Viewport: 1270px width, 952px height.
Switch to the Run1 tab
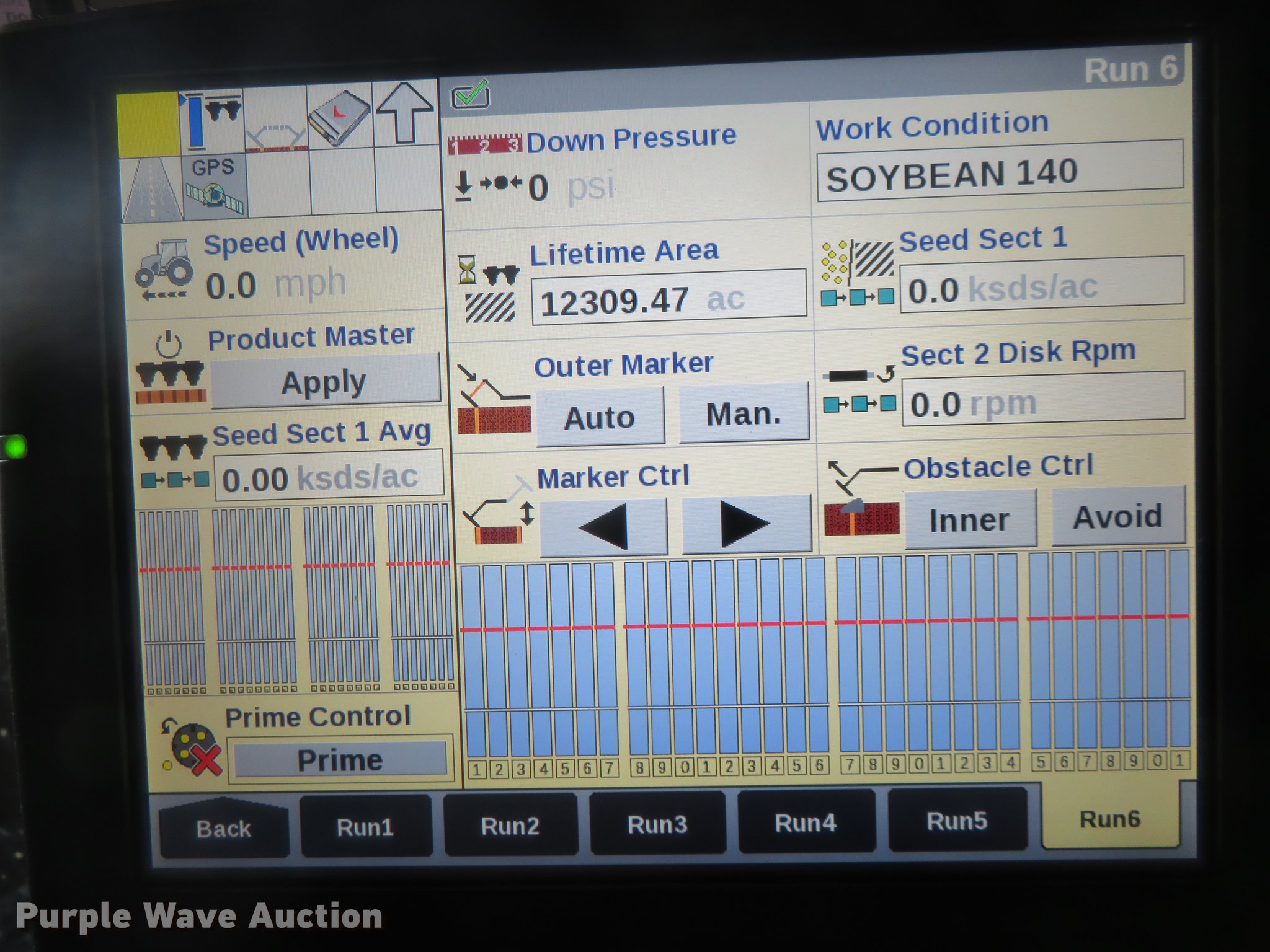[x=365, y=827]
